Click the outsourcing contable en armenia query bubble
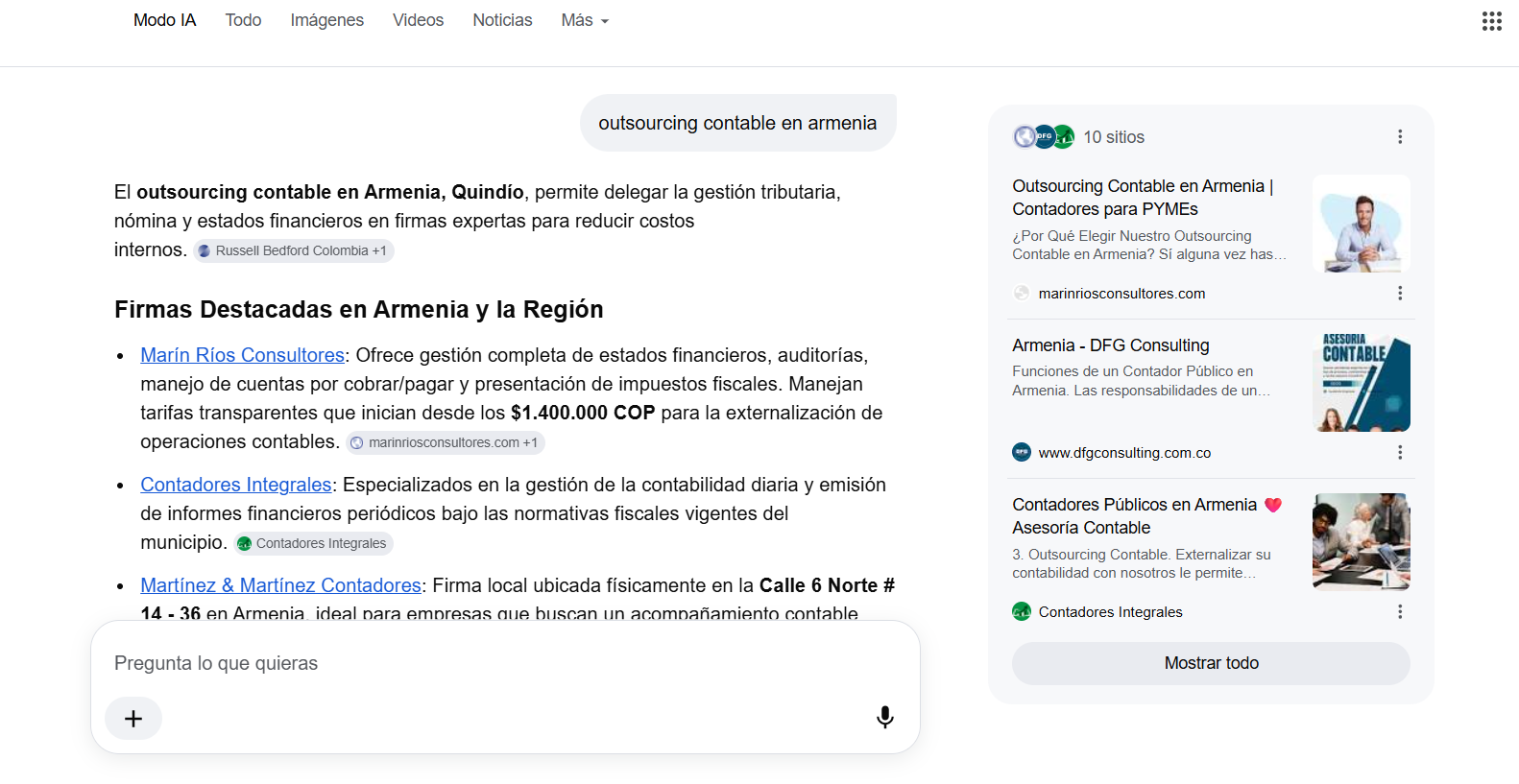1519x784 pixels. click(737, 123)
